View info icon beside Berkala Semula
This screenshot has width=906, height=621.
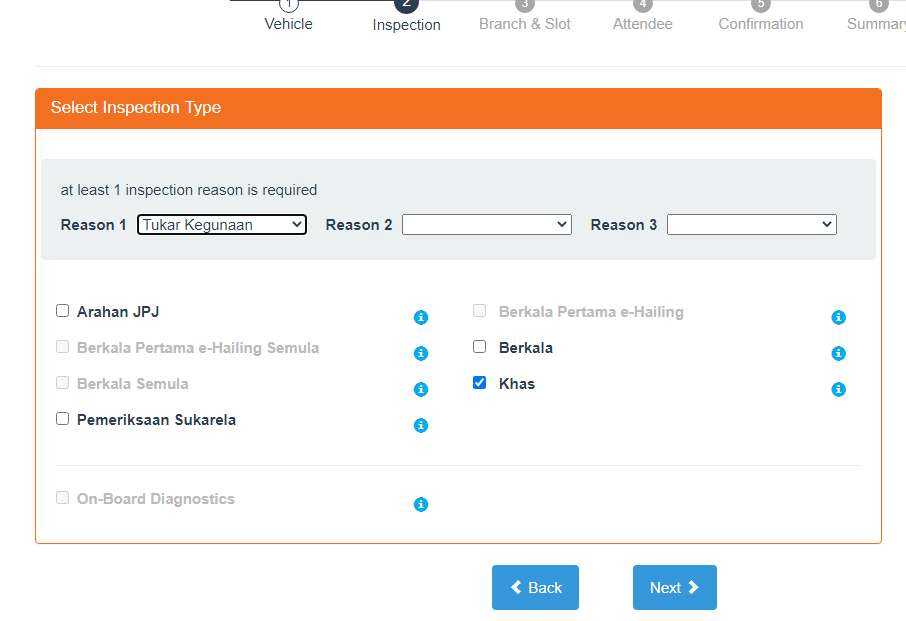421,389
